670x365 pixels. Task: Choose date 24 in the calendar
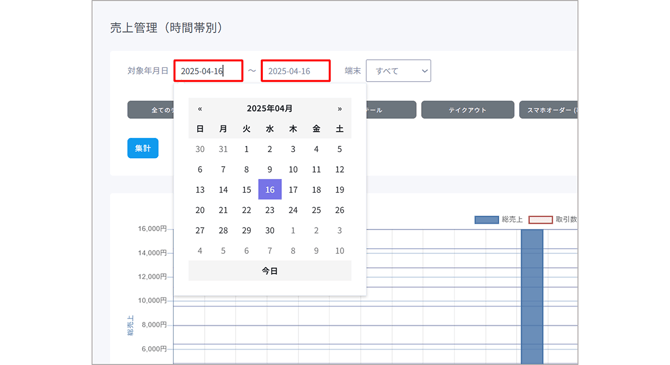[x=293, y=210]
